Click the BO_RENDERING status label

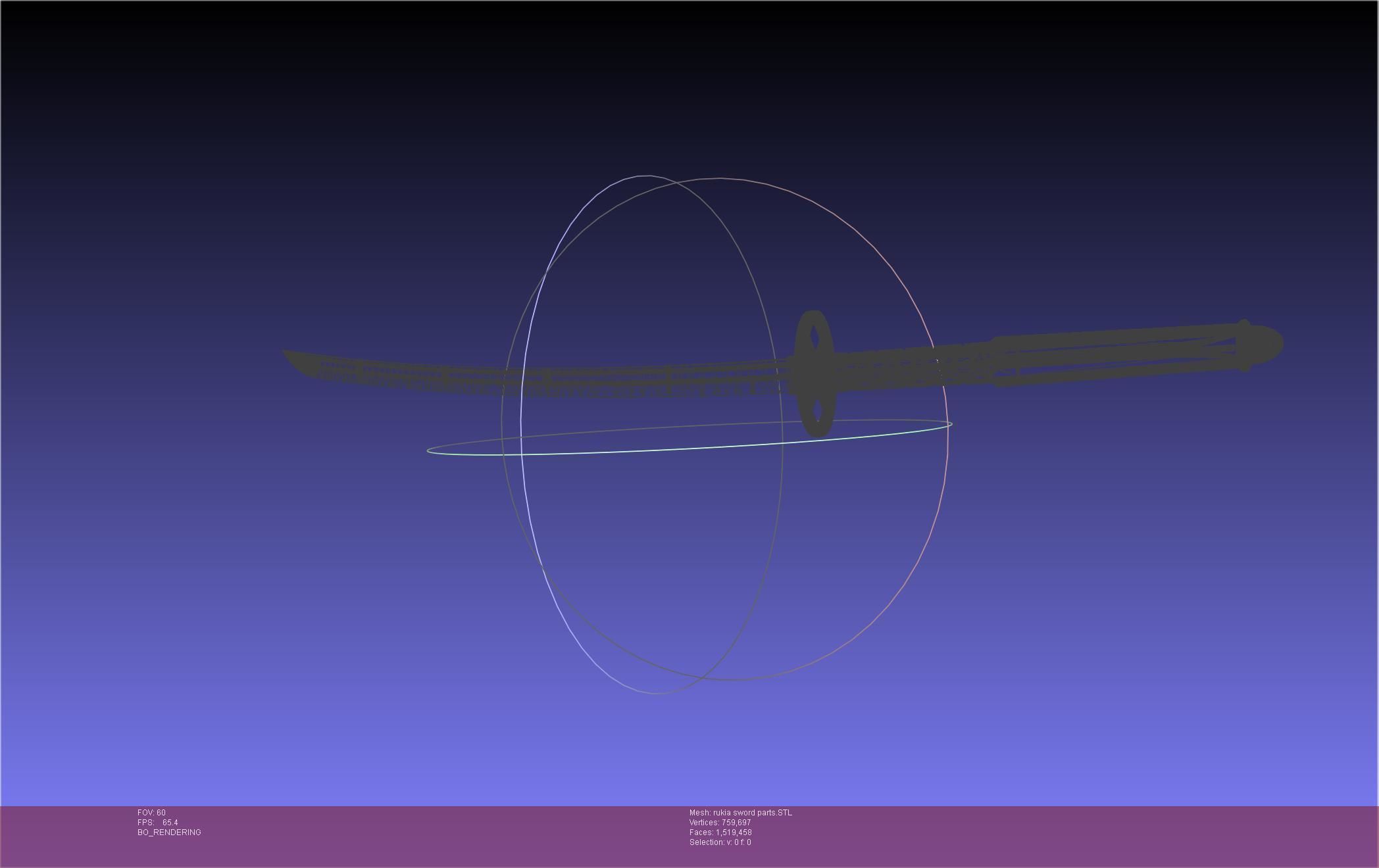click(169, 832)
